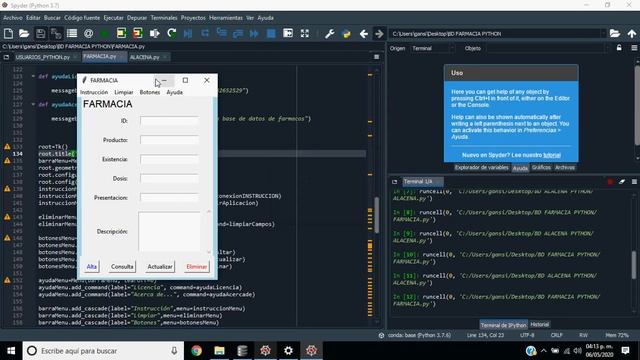Click the step into debug icon
Screen dimensions: 640x360
(221, 33)
